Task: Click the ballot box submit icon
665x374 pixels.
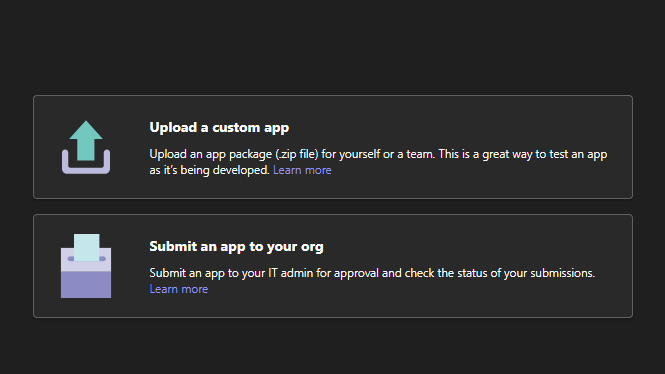Action: pos(86,266)
